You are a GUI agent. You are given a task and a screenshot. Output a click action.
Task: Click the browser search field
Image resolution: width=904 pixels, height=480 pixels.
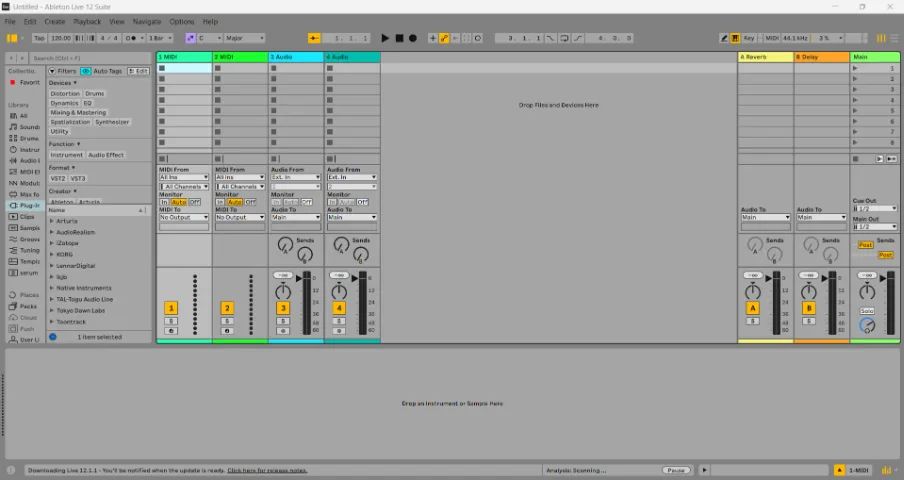point(90,58)
